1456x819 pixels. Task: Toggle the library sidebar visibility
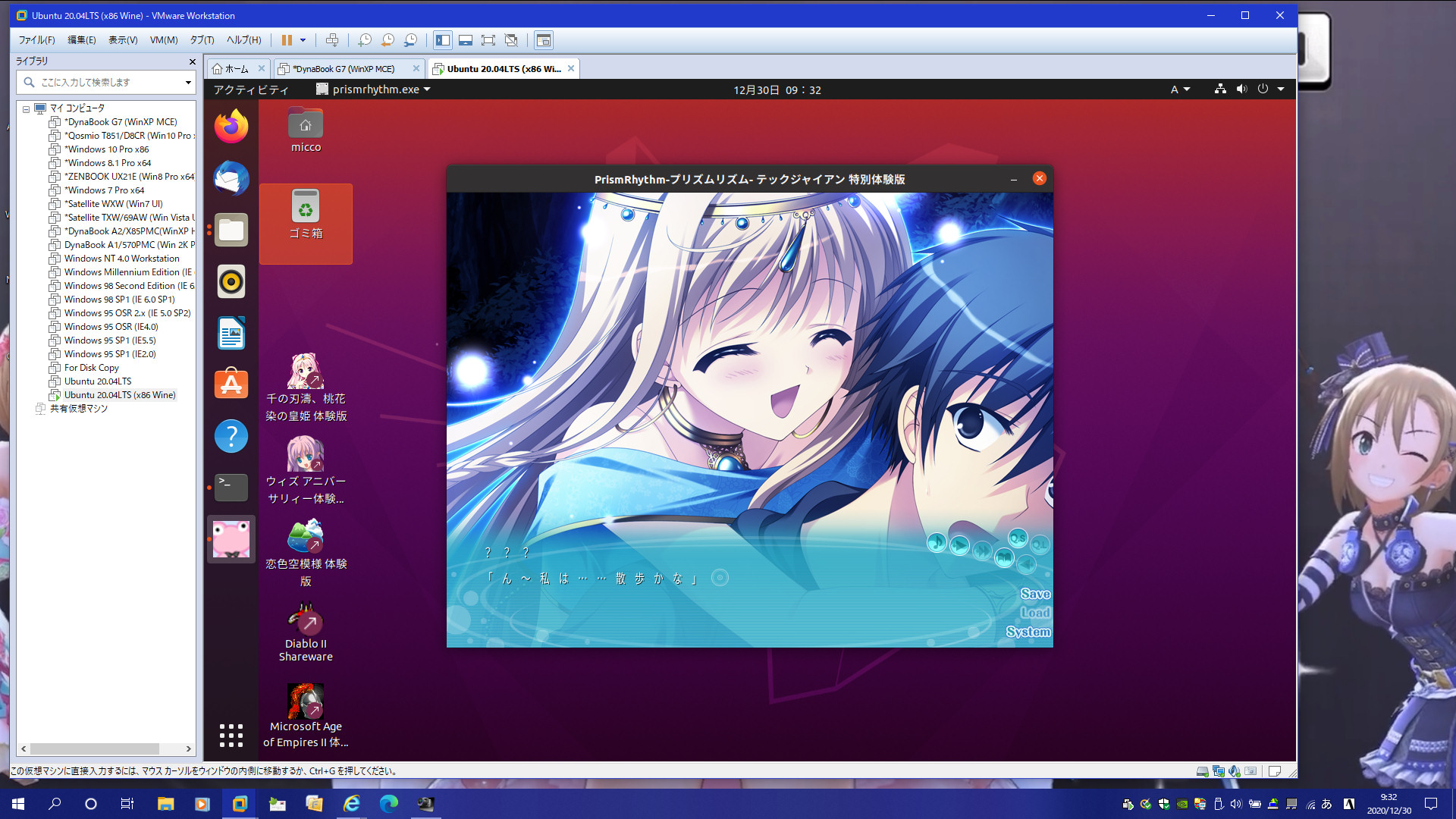(x=443, y=40)
